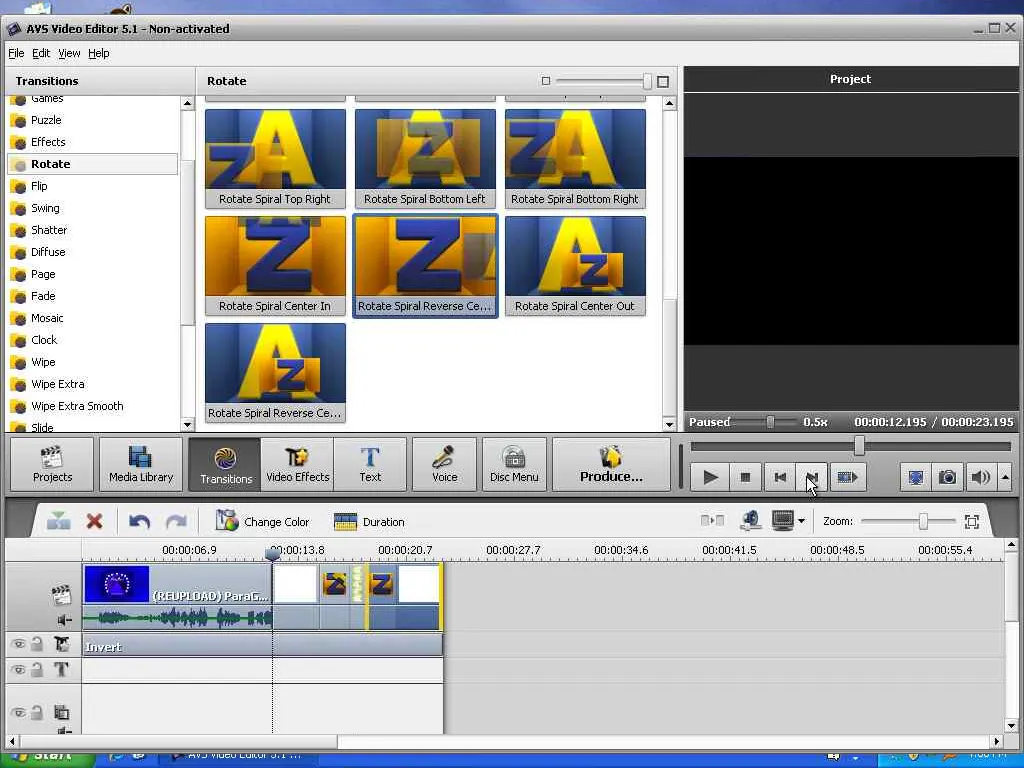Lock the text track
This screenshot has width=1024, height=768.
[37, 669]
